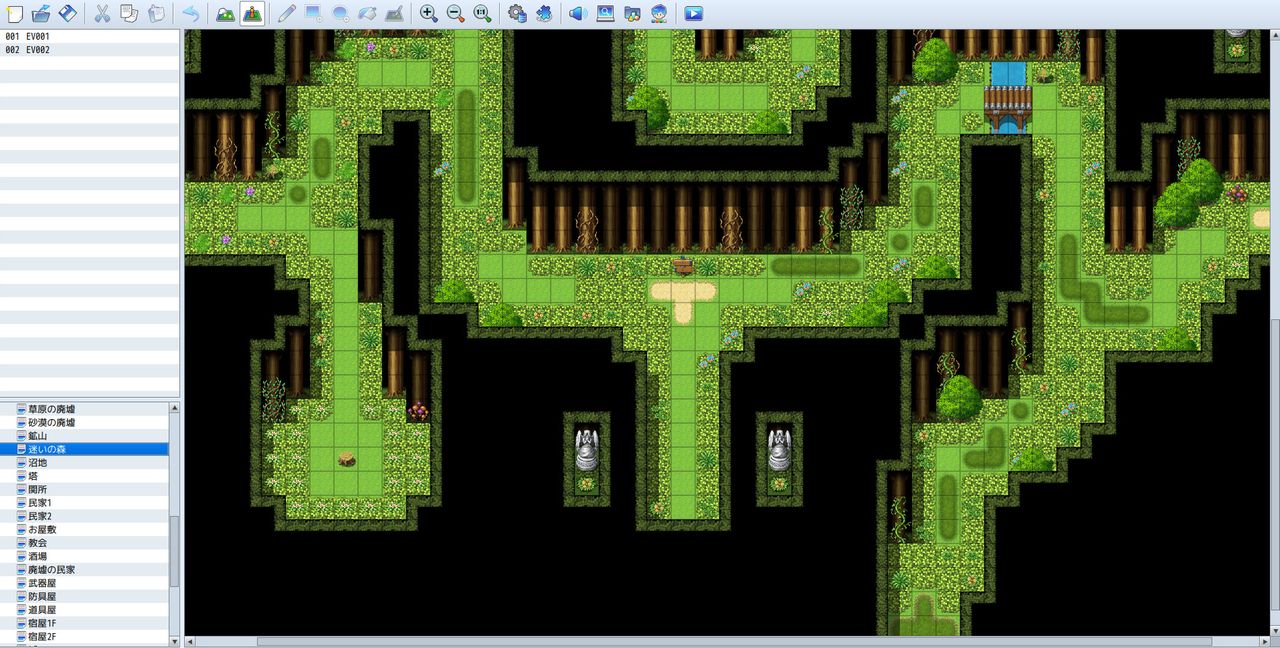Click the Zoom In magnifier
1280x648 pixels.
coord(429,14)
